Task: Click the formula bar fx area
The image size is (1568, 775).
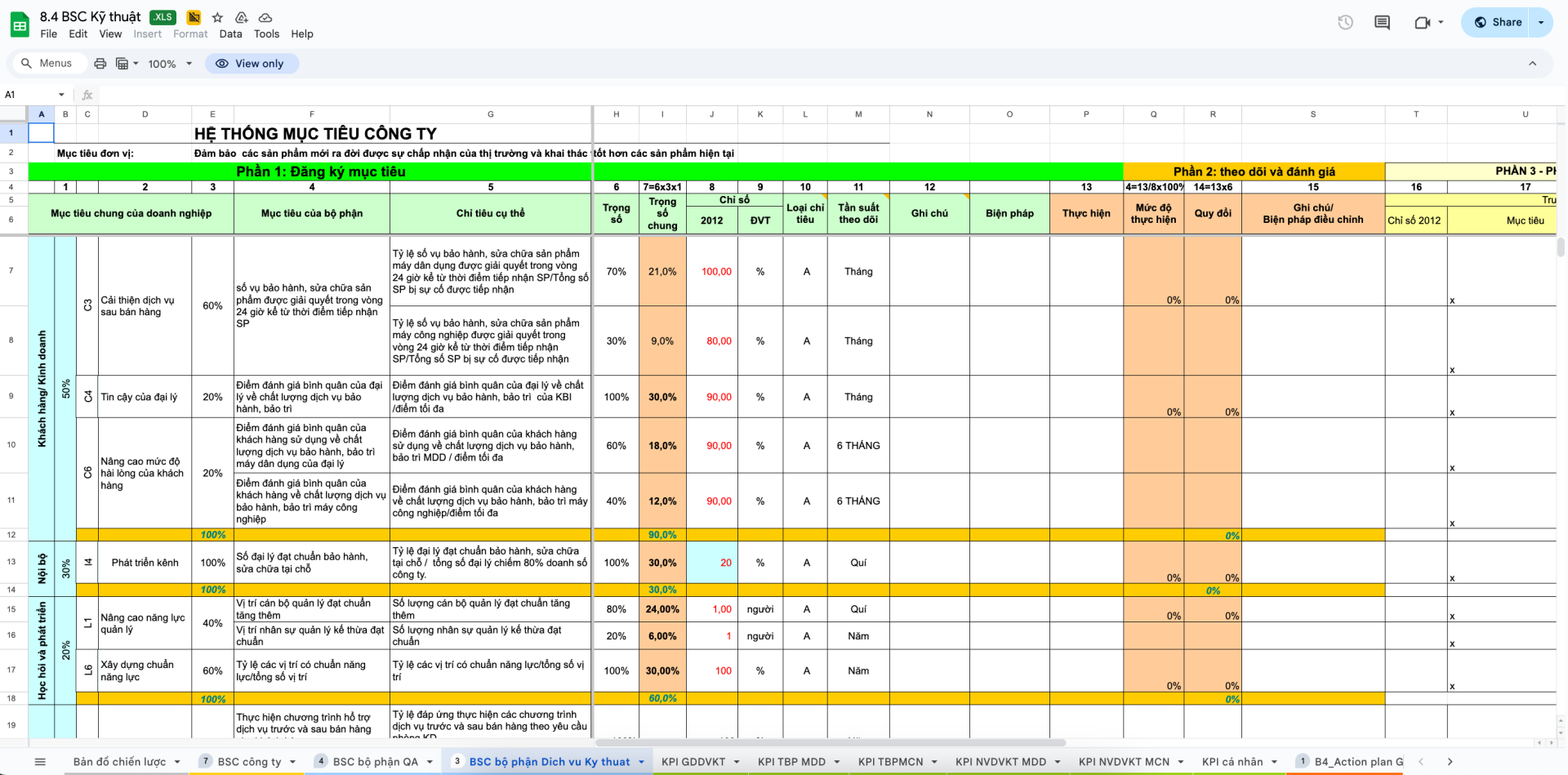Action: [x=87, y=95]
